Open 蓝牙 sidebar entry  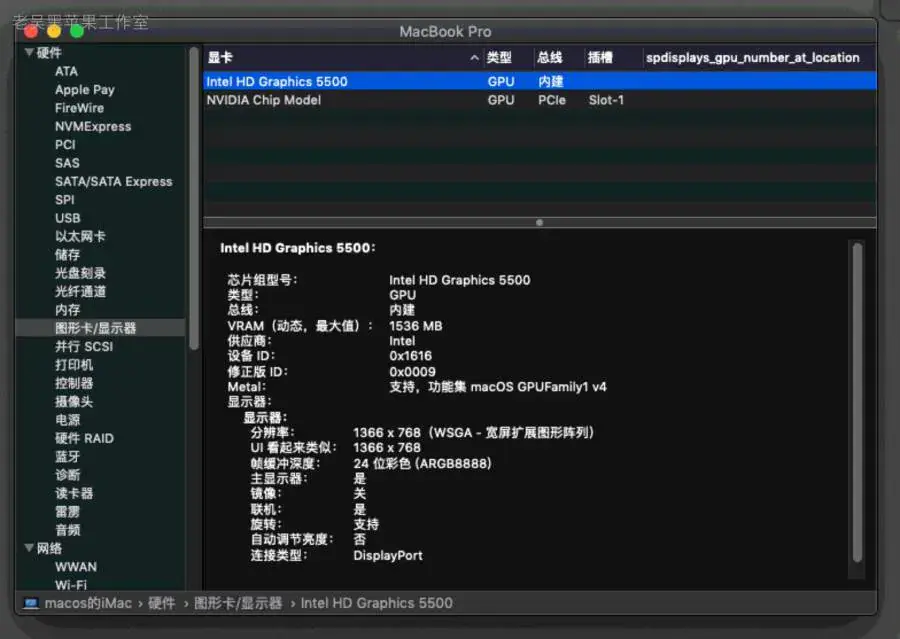(67, 456)
